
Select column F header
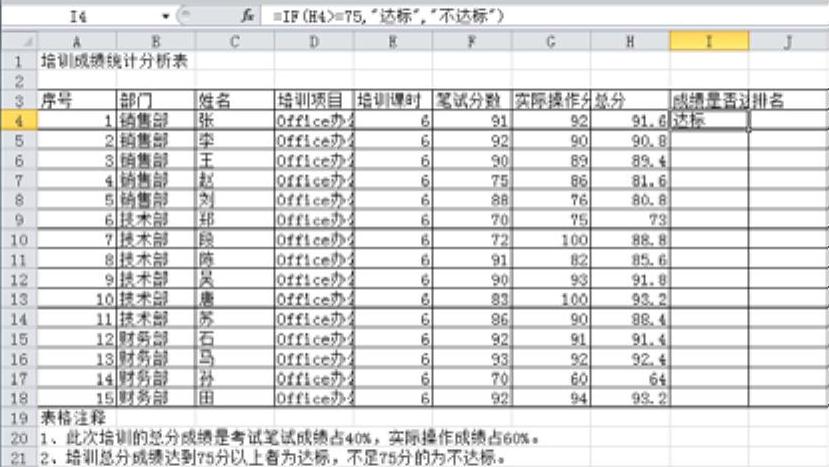pyautogui.click(x=472, y=41)
